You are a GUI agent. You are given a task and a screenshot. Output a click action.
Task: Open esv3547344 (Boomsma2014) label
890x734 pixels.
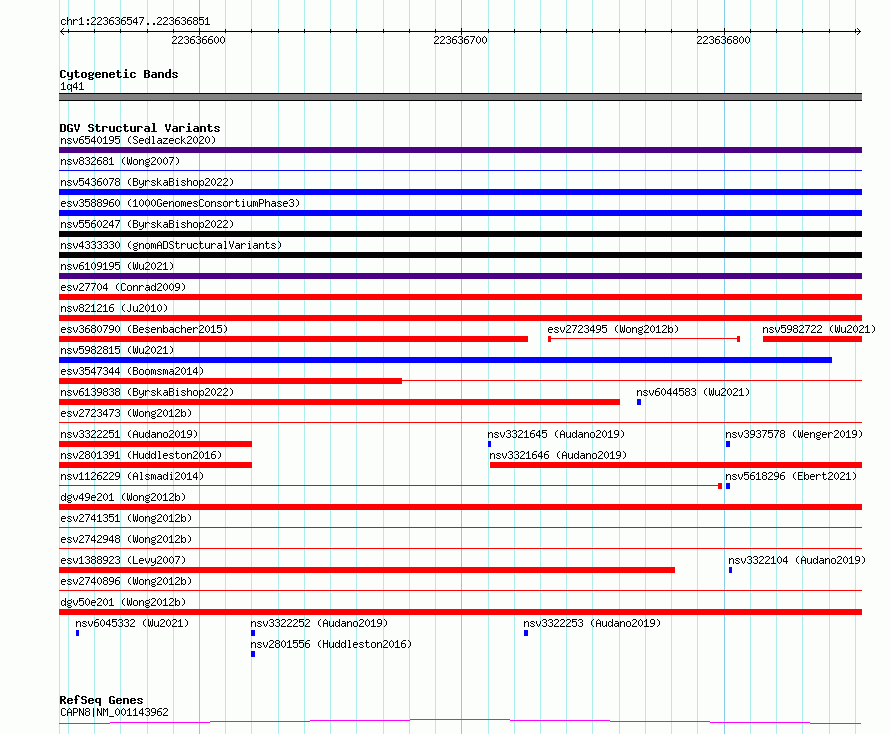coord(132,371)
